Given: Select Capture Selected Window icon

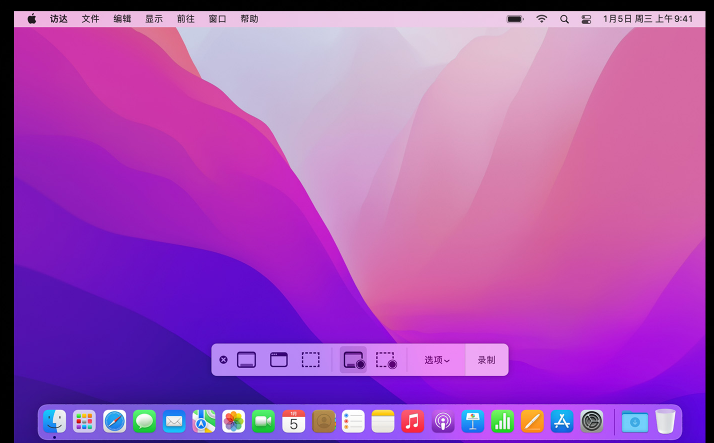Looking at the screenshot, I should [x=279, y=360].
